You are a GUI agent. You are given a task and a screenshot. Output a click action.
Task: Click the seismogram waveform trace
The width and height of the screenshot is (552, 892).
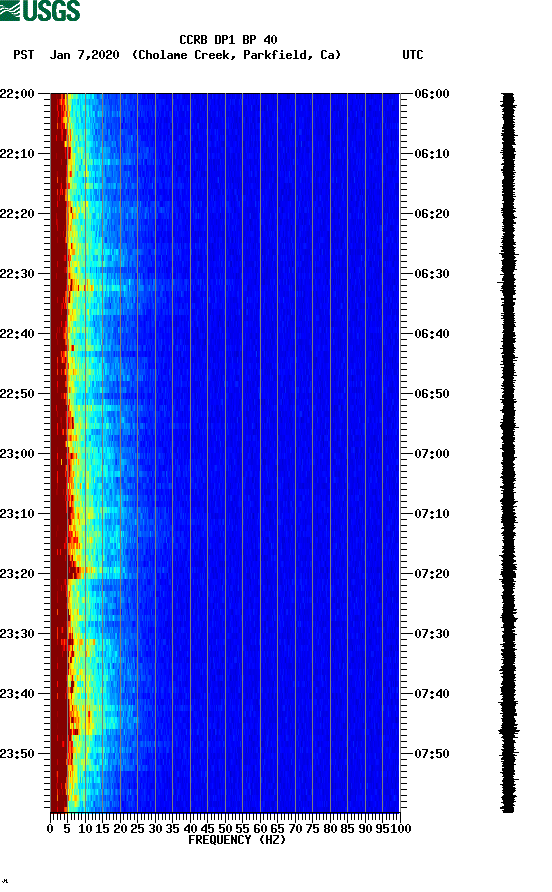pos(508,452)
